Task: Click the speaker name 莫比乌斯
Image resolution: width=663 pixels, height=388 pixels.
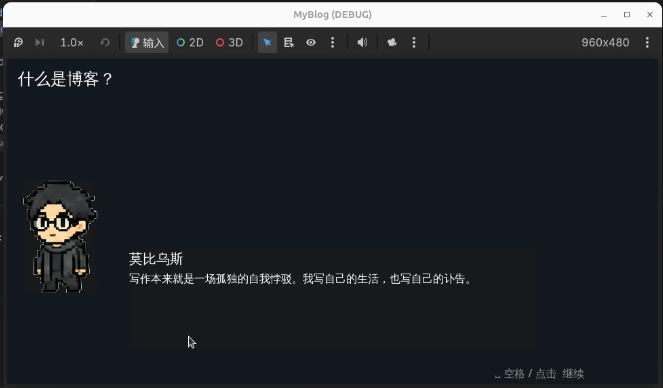Action: tap(156, 259)
